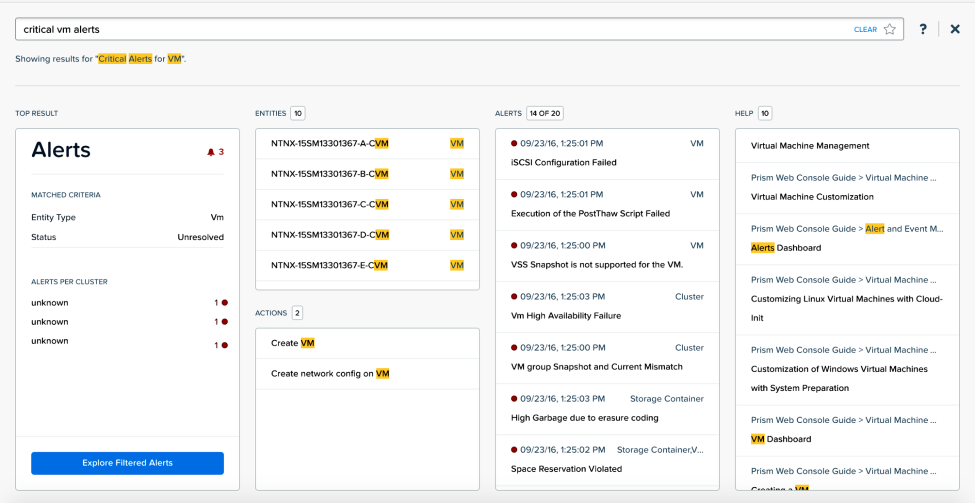The image size is (975, 503).
Task: Open help via the question mark icon
Action: (x=923, y=29)
